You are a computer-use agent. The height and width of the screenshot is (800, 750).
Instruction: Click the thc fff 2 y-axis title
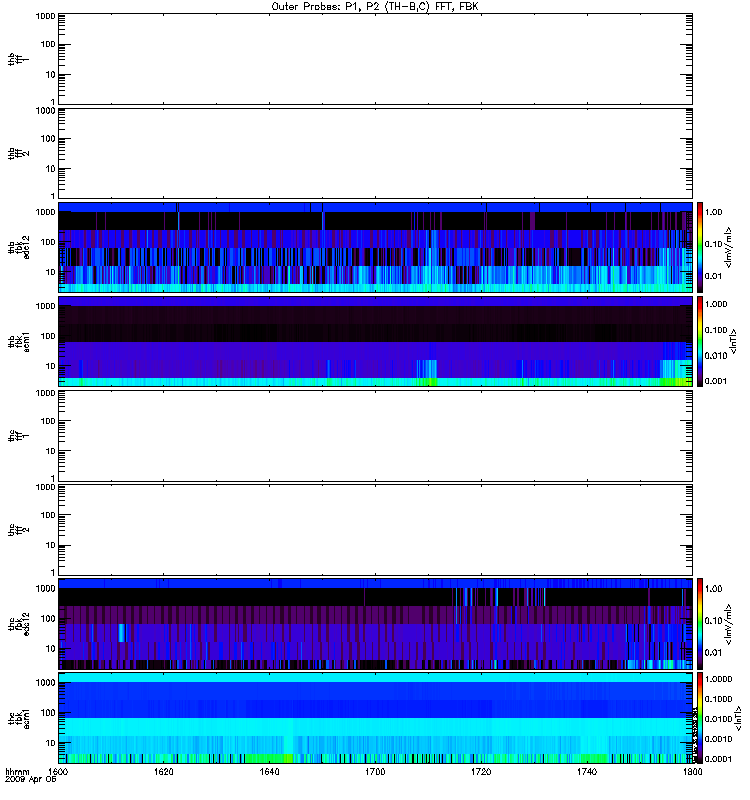[19, 530]
